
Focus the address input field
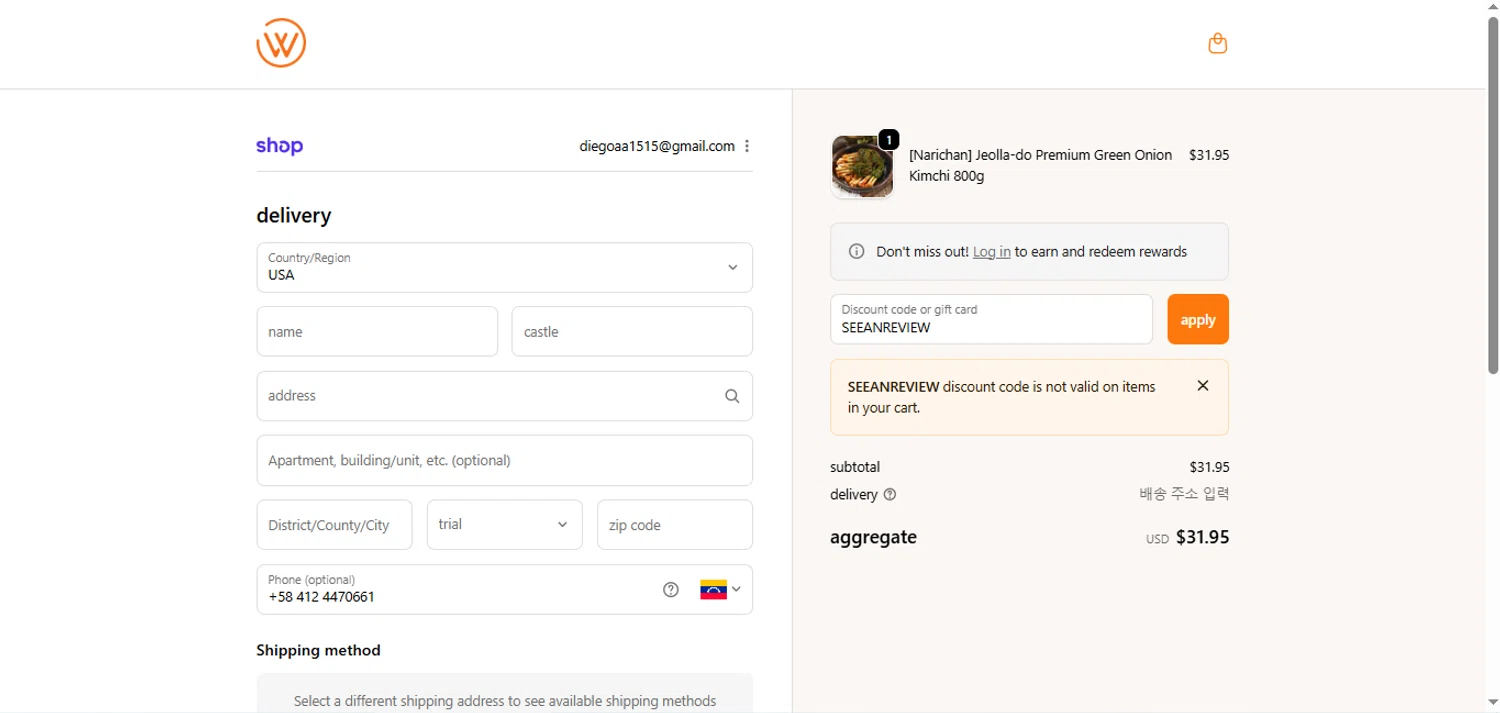click(x=504, y=396)
